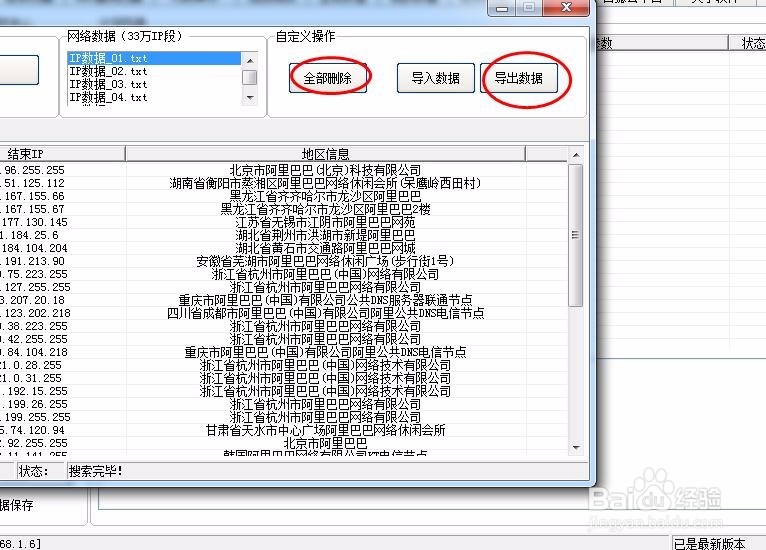Select IP数据_04.txt in network data list
The image size is (766, 550).
click(154, 97)
